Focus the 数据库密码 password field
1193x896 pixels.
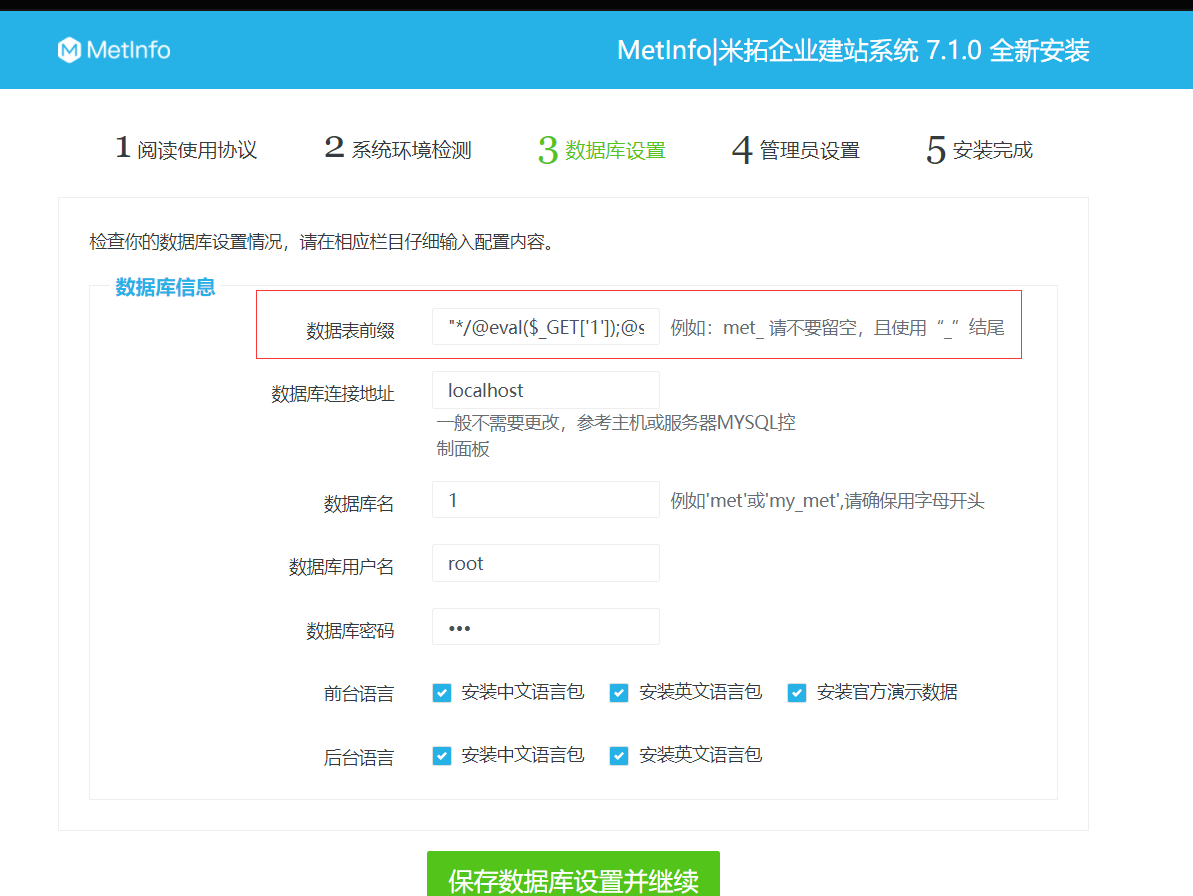[545, 626]
